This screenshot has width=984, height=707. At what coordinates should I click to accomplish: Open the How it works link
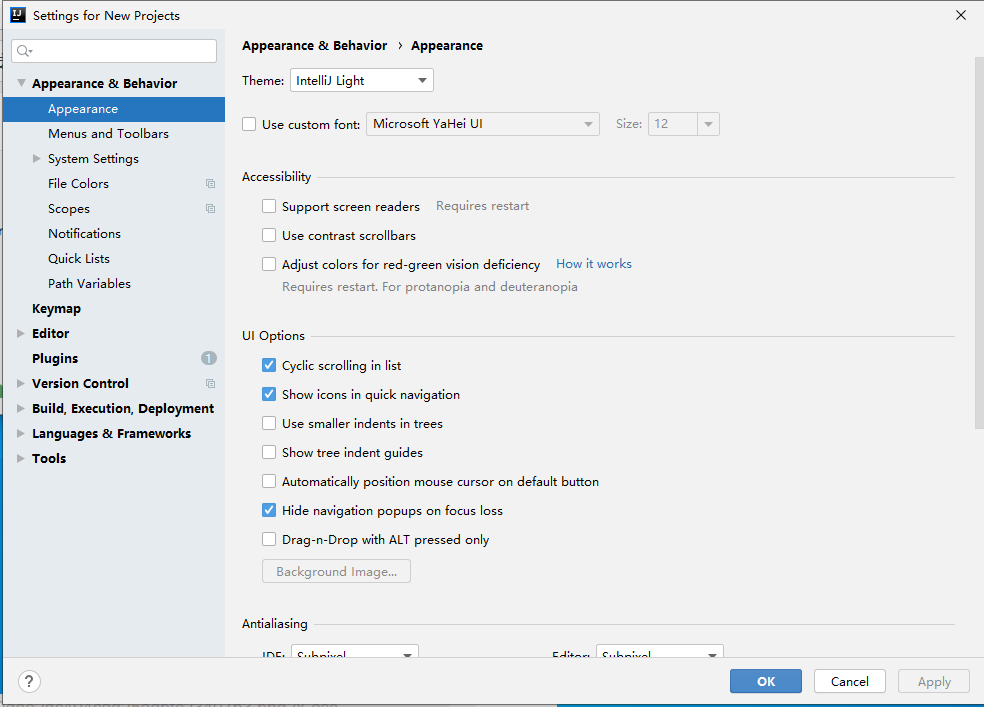point(594,264)
